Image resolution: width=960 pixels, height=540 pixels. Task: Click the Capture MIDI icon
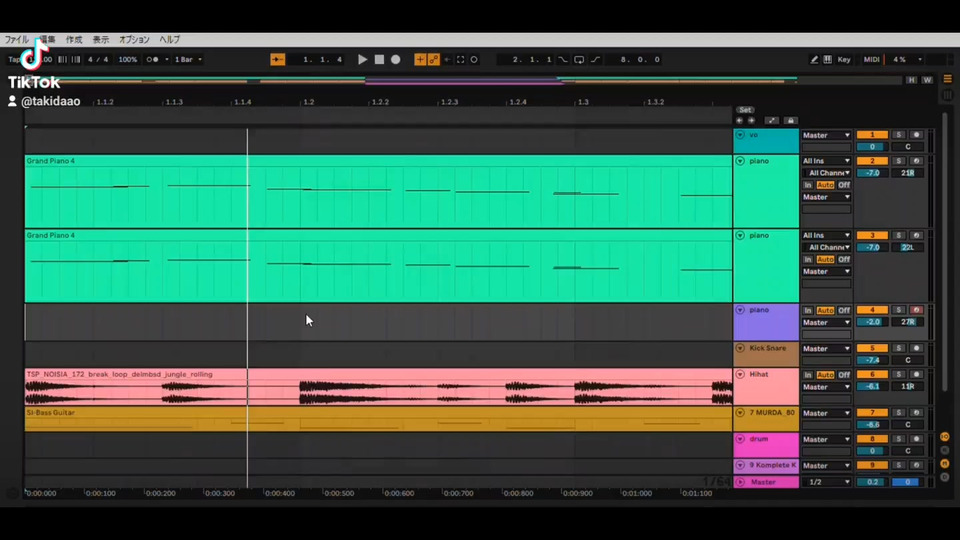point(460,59)
